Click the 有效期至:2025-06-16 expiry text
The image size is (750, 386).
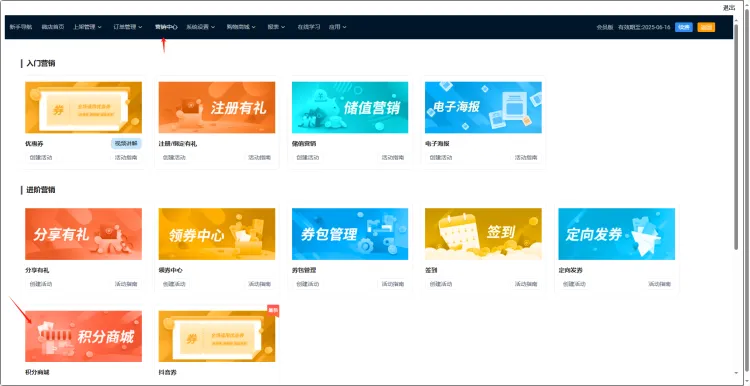point(644,27)
